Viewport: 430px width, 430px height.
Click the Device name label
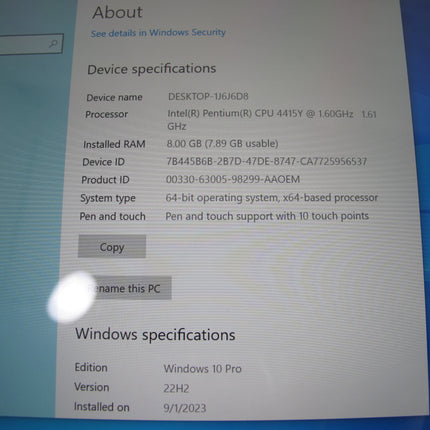point(114,97)
